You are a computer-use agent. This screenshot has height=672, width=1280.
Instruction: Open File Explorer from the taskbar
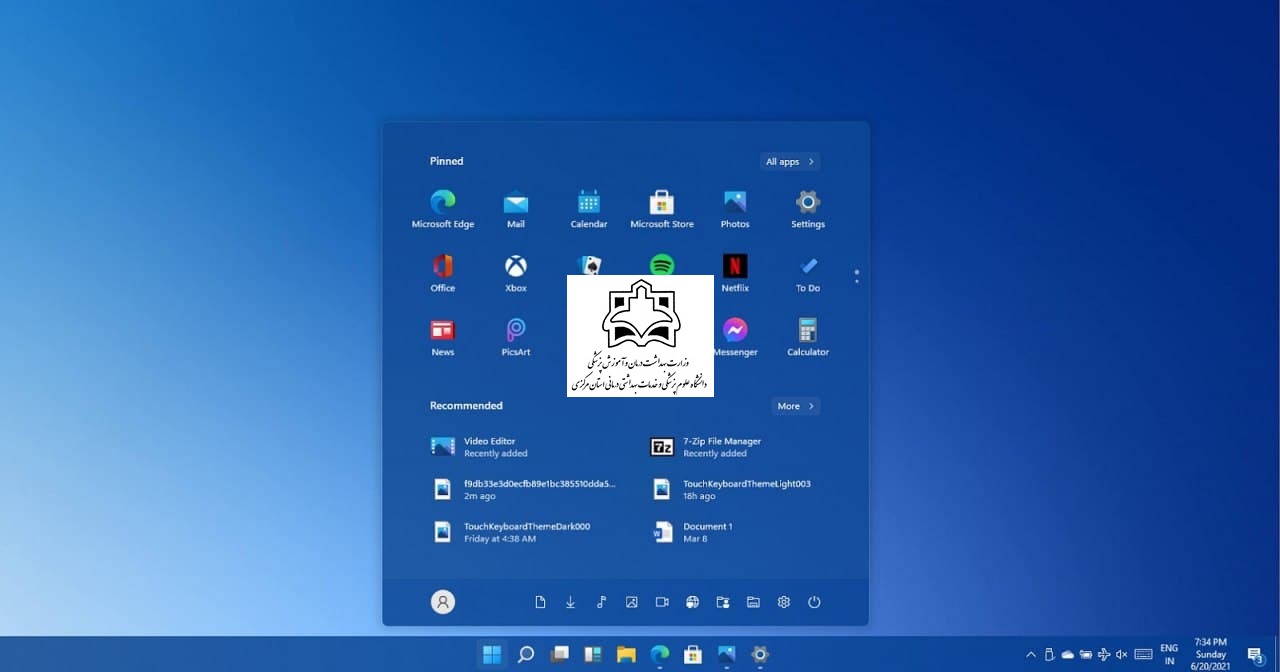click(x=626, y=655)
